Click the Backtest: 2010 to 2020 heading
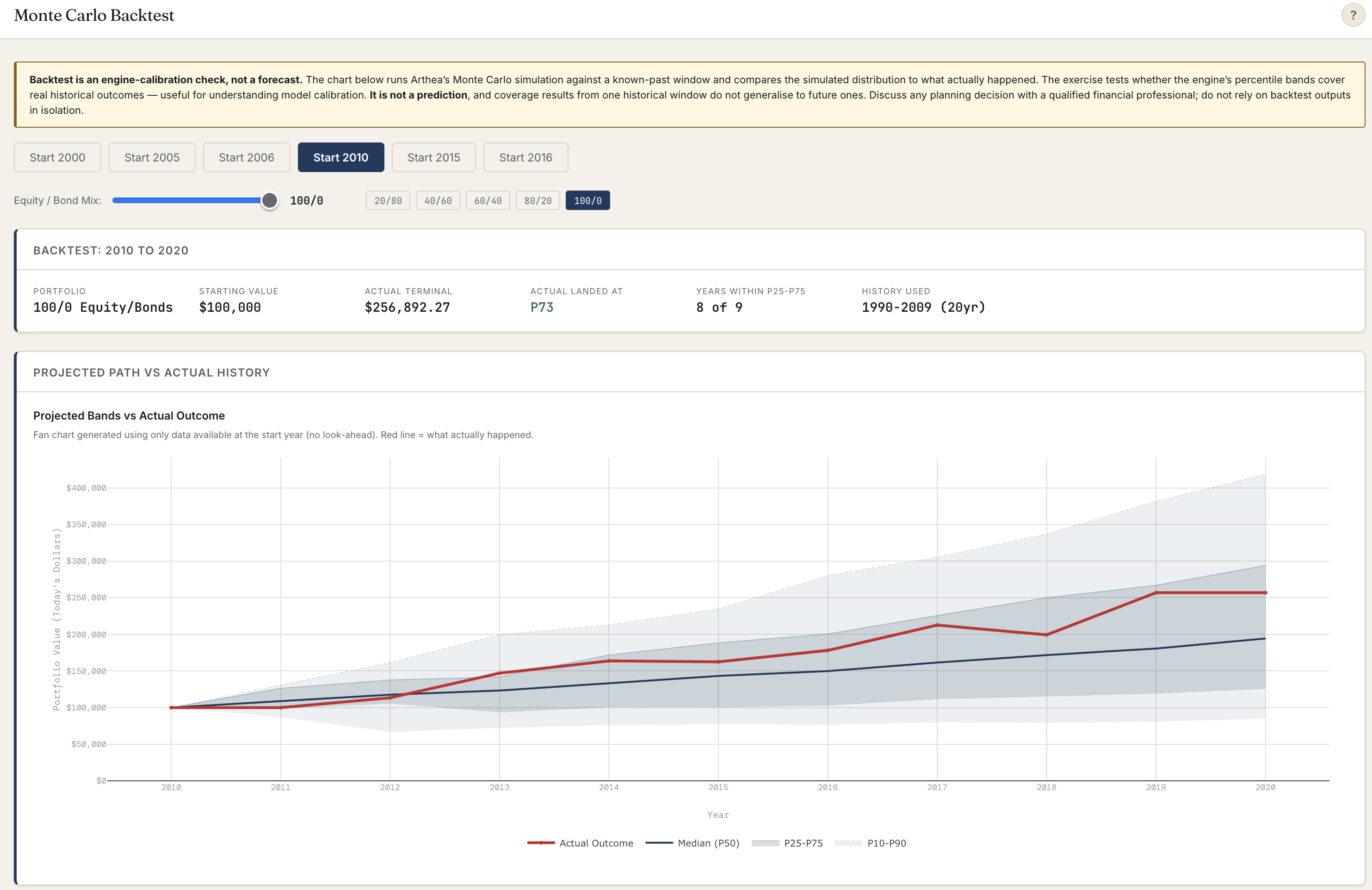 point(111,250)
